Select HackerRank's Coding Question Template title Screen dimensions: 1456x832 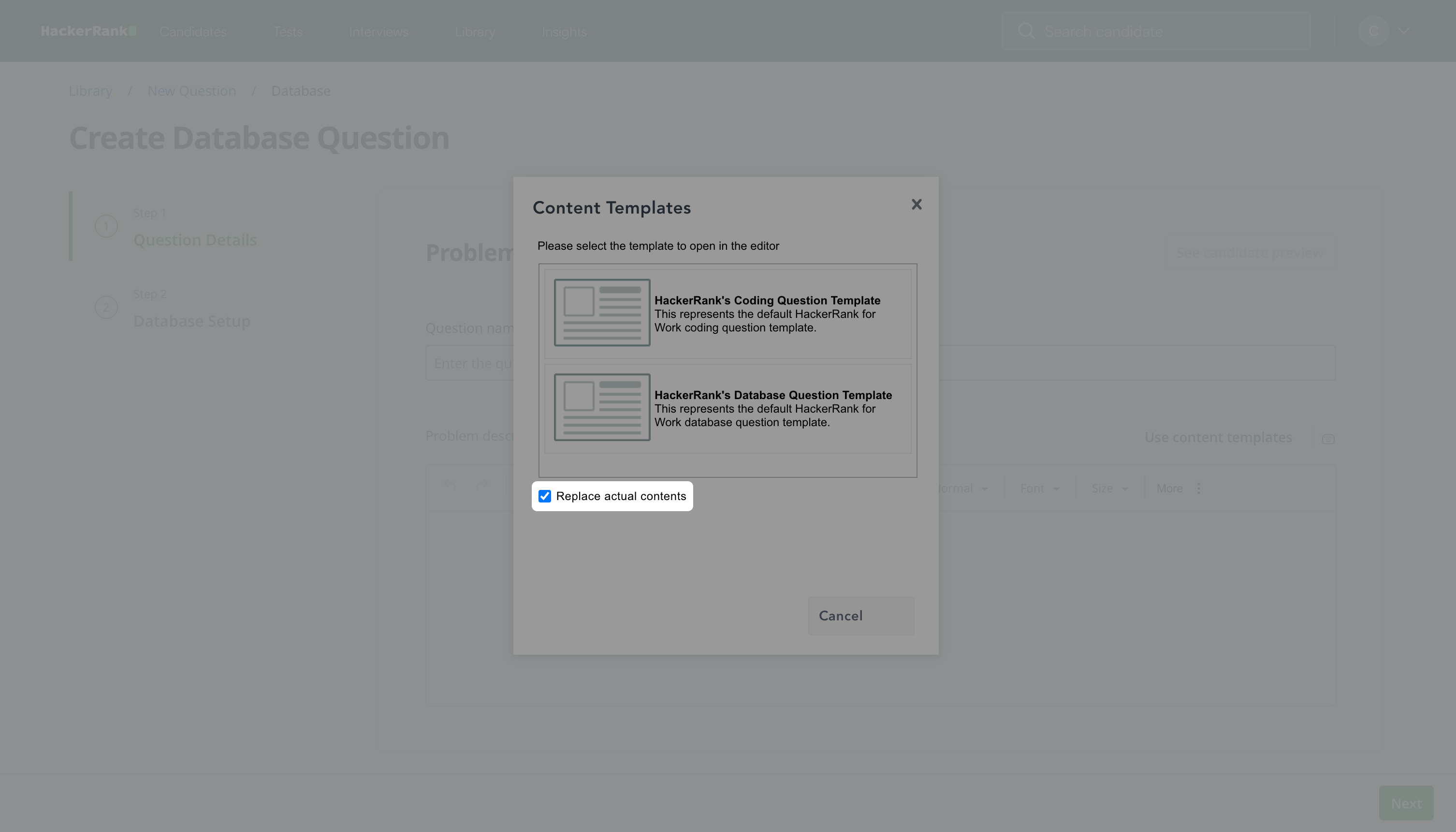[x=767, y=301]
